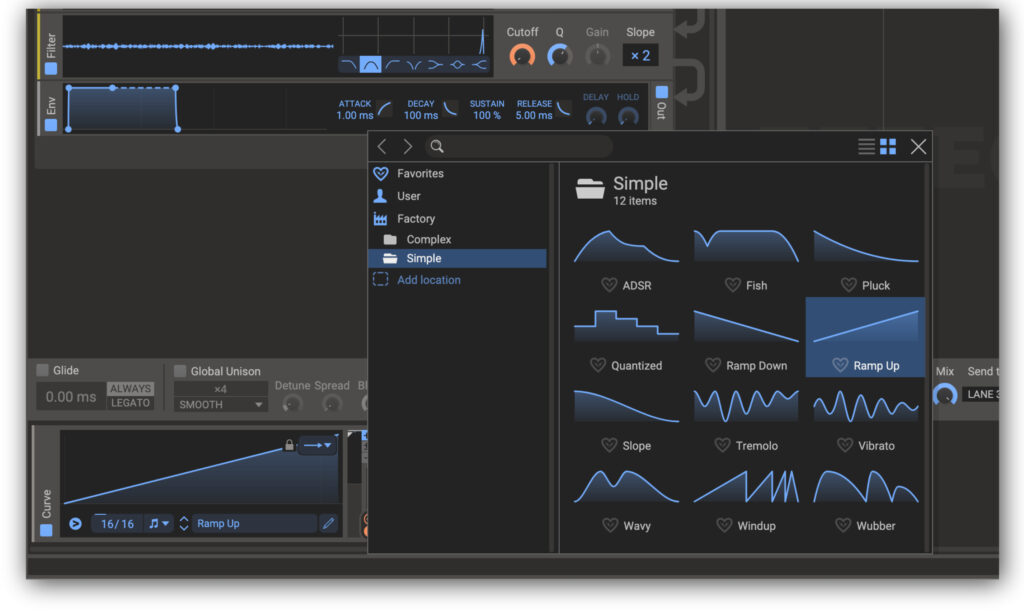
Task: Click the glide time 0.00 ms field
Action: 71,396
